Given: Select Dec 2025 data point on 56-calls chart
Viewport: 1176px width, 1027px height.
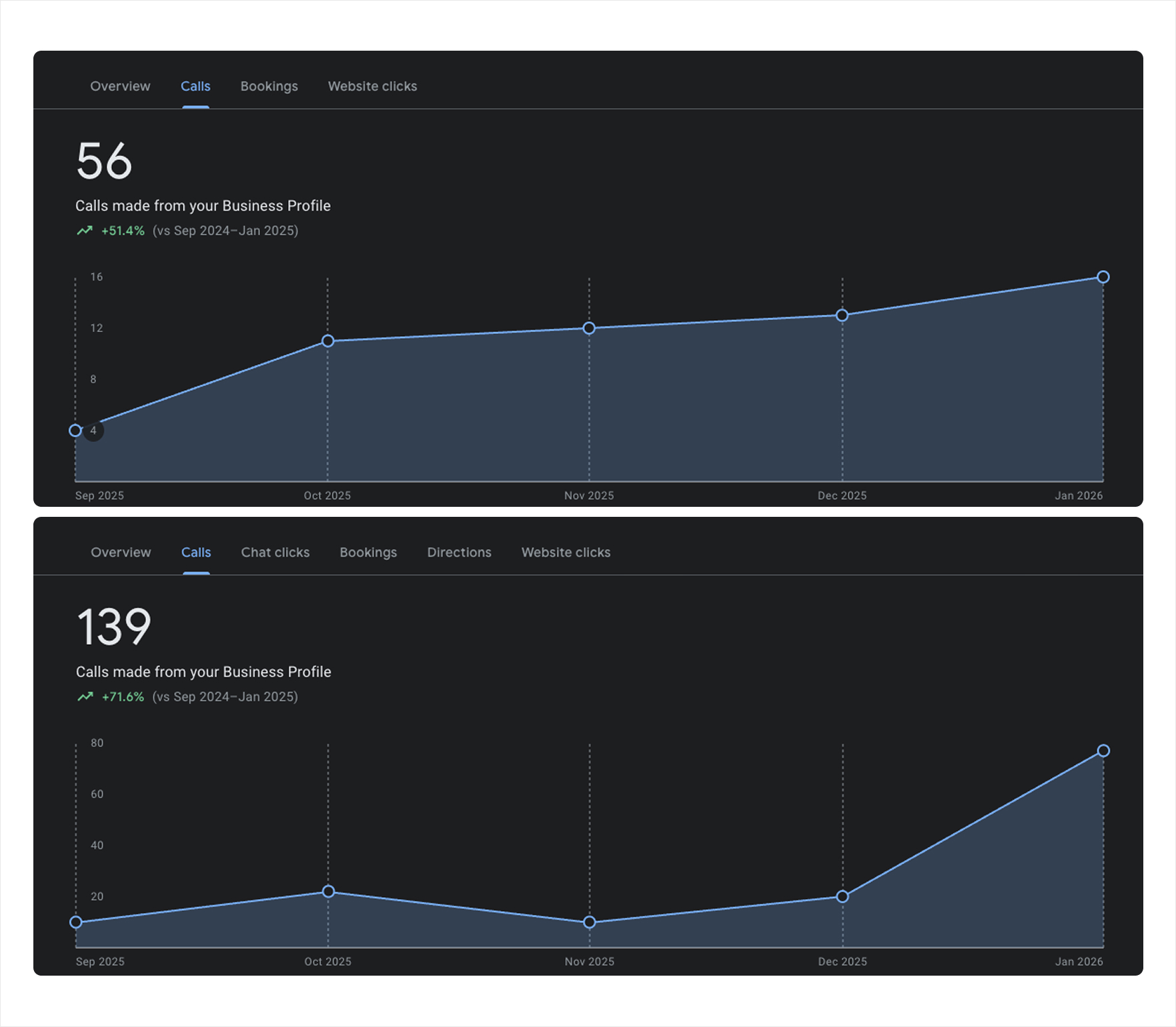Looking at the screenshot, I should coord(842,315).
